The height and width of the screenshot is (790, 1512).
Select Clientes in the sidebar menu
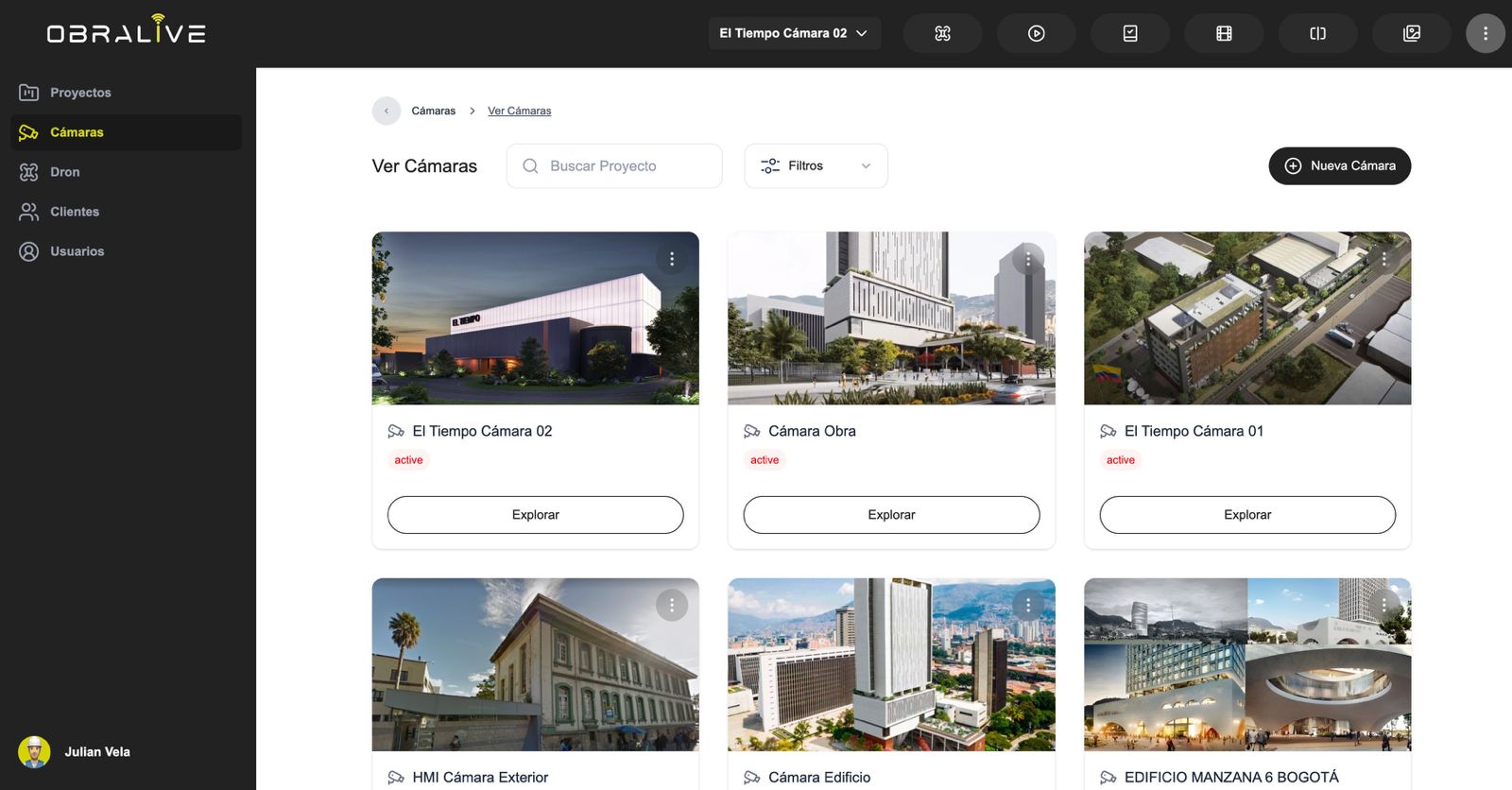tap(74, 212)
